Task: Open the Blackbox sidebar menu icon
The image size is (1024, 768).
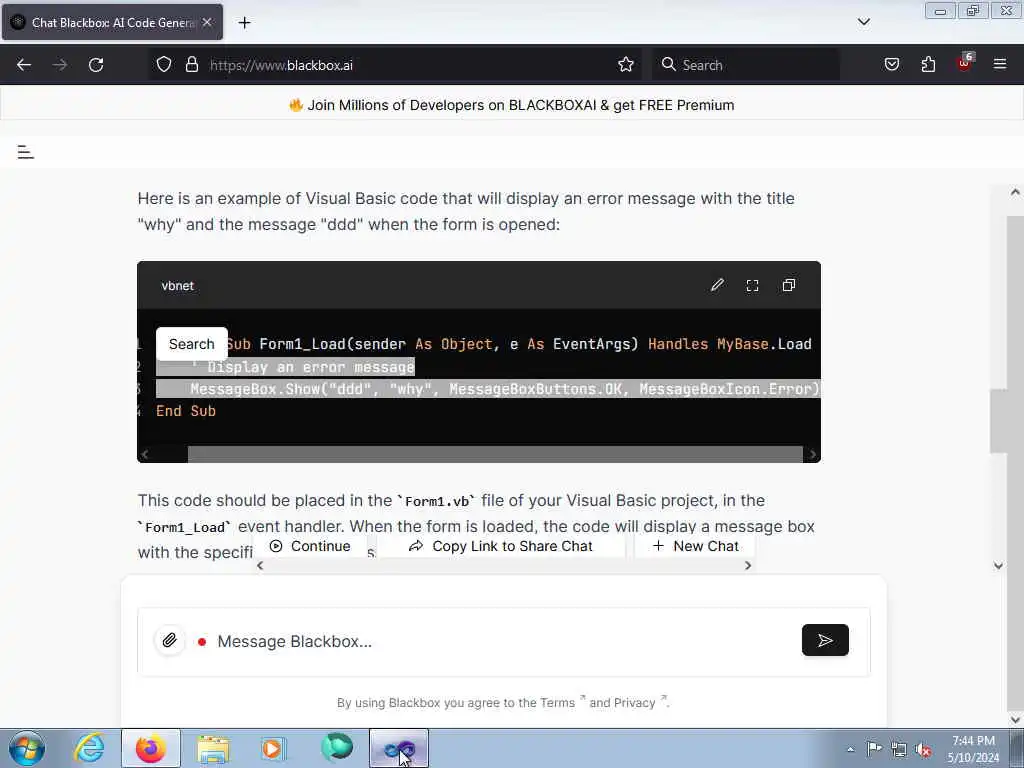Action: (x=25, y=152)
